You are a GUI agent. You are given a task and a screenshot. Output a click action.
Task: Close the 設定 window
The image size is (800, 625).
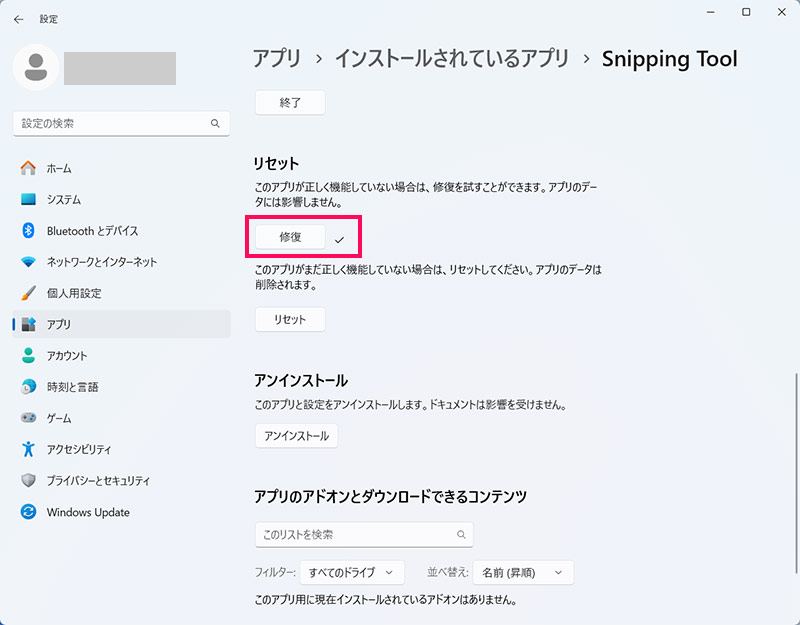click(782, 12)
